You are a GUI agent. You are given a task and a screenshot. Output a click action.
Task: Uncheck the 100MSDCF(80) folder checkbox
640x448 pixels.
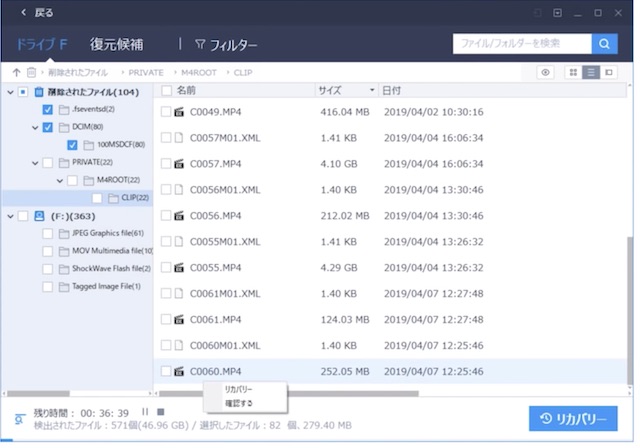[x=72, y=145]
